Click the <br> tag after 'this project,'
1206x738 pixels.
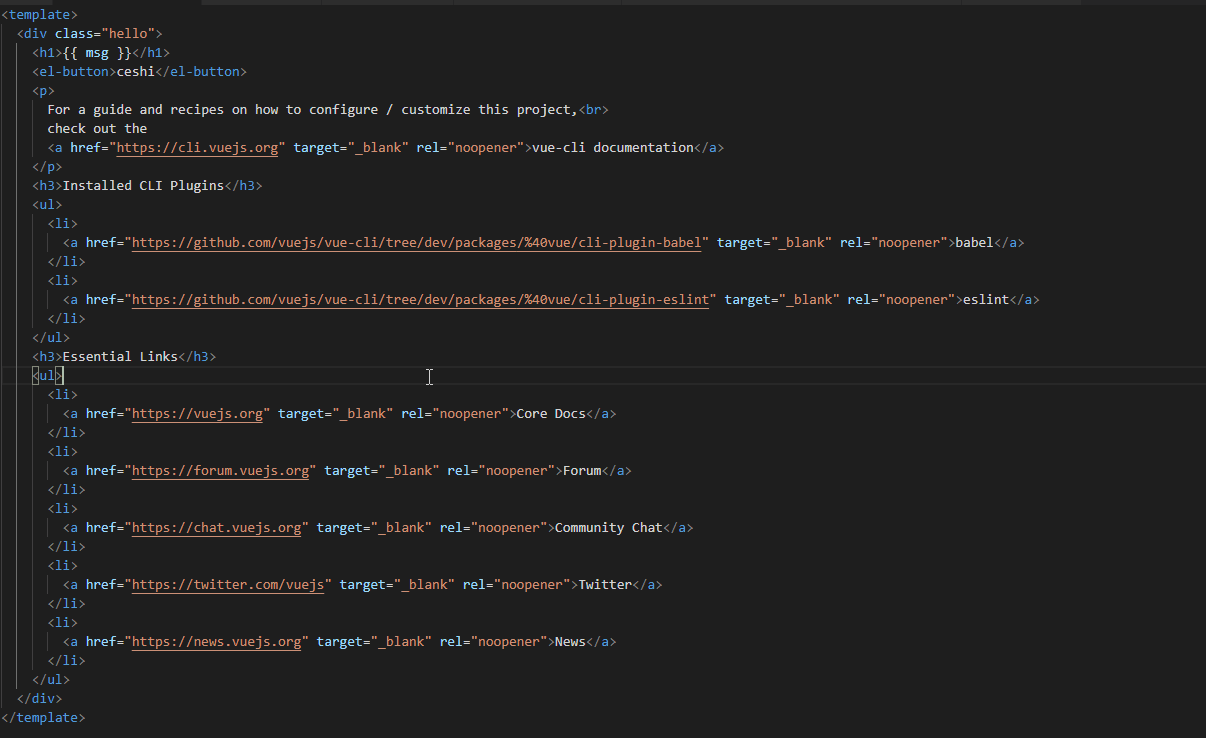coord(593,109)
